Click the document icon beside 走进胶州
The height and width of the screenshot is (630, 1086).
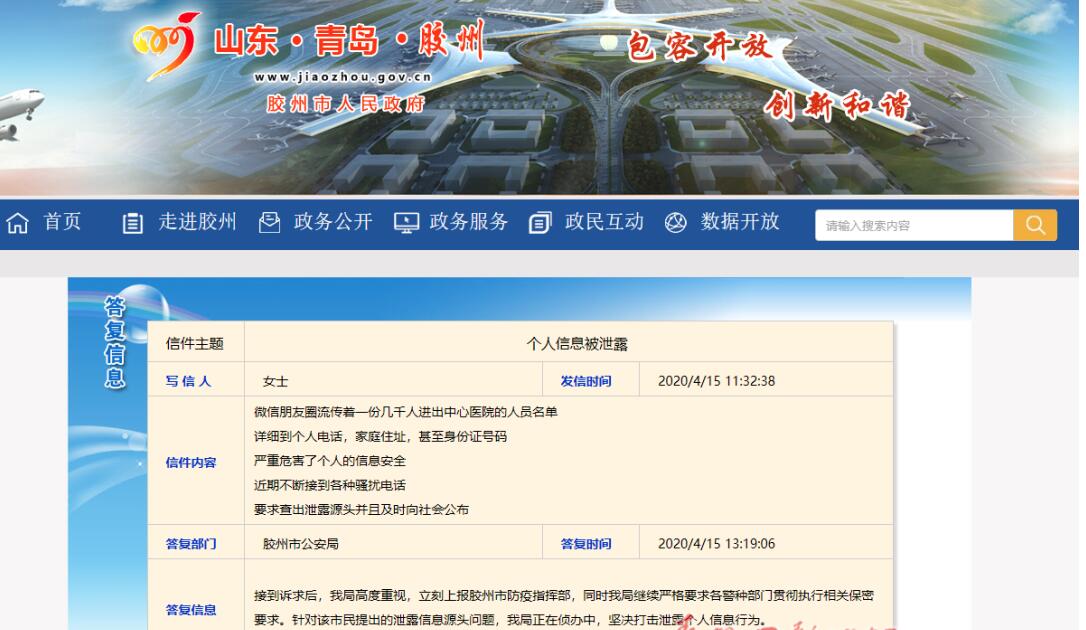(x=132, y=223)
